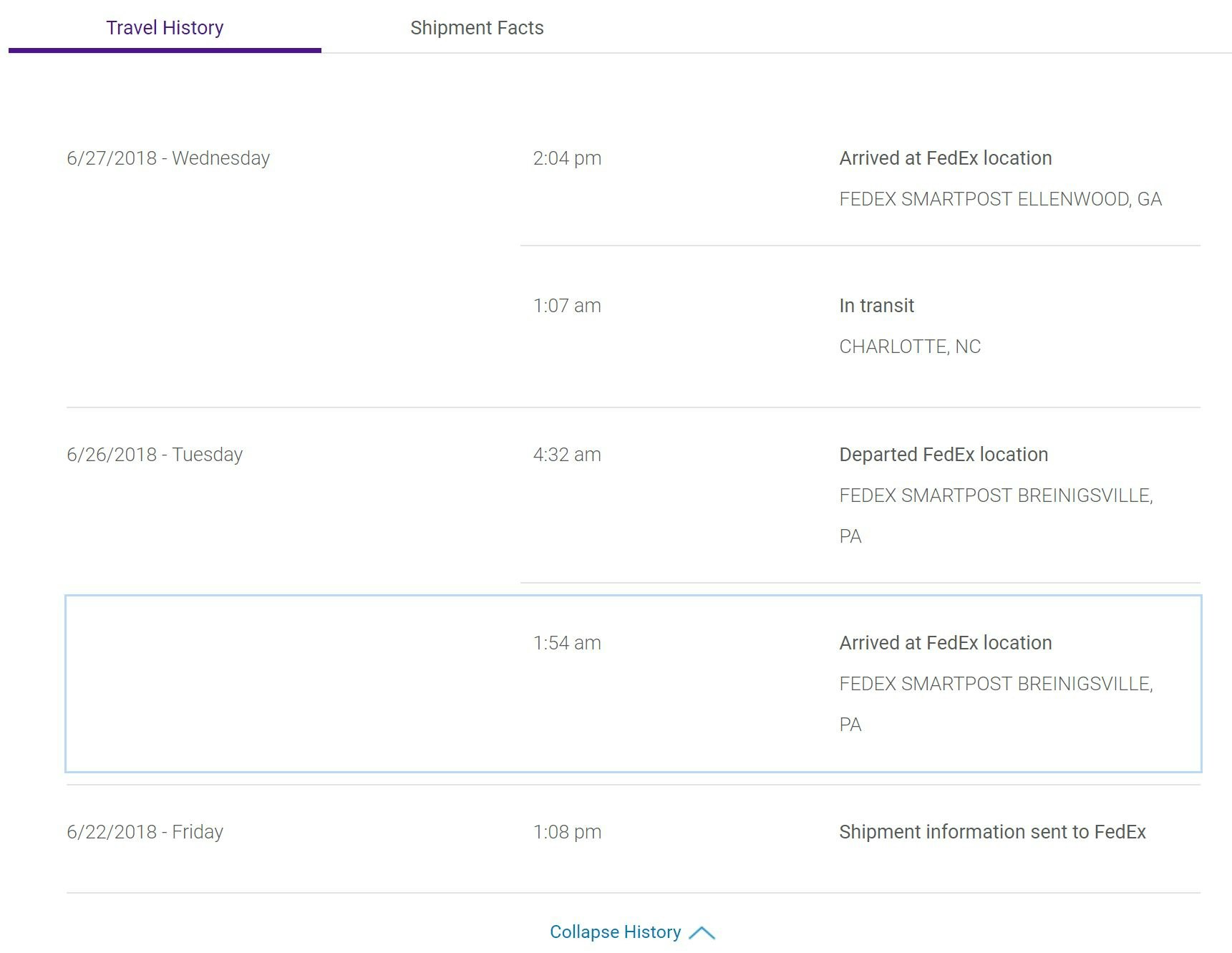Viewport: 1232px width, 953px height.
Task: Click the CHARLOTTE, NC location text
Action: click(x=910, y=347)
